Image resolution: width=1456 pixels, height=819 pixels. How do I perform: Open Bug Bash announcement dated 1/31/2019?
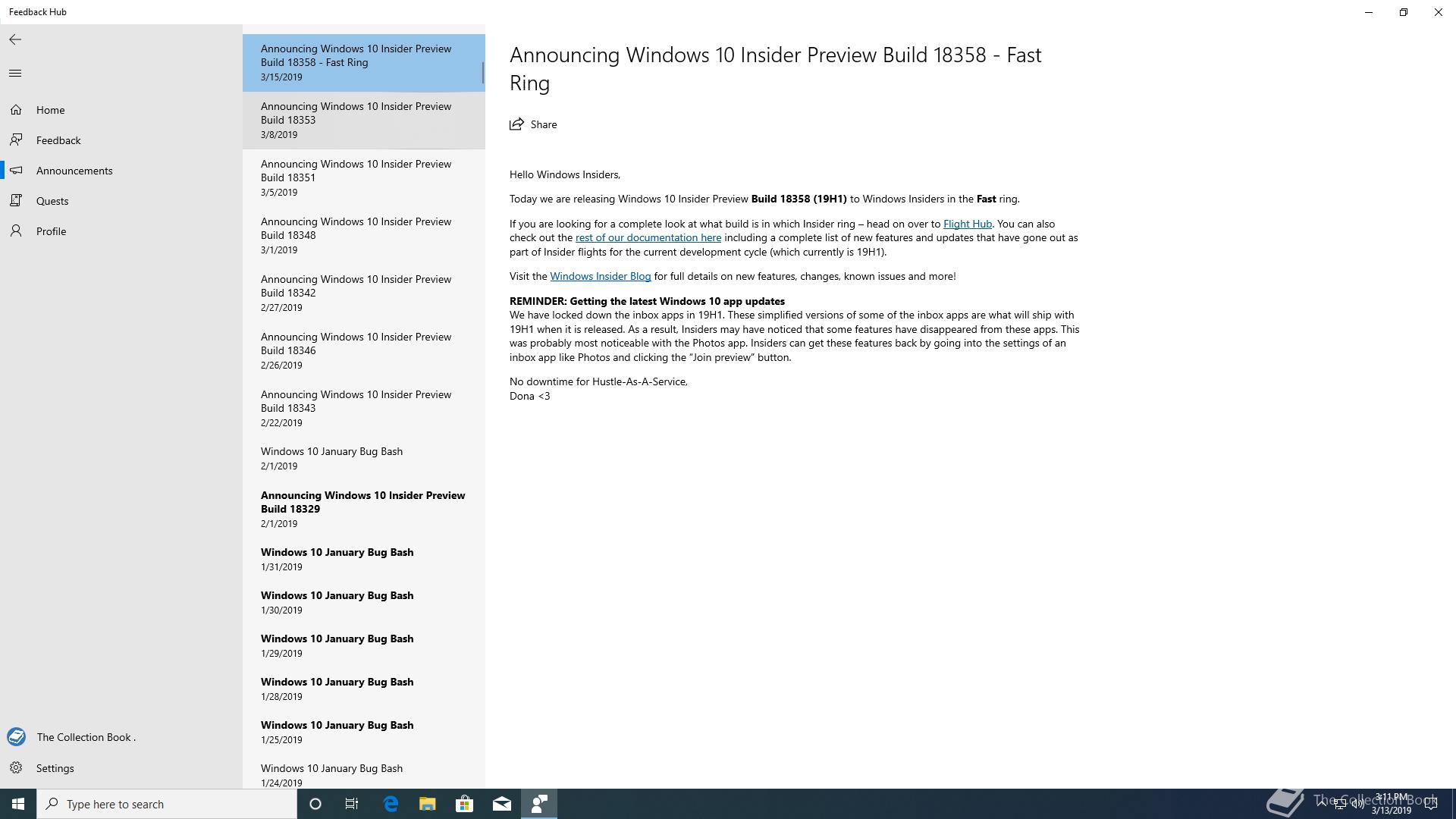[x=364, y=560]
